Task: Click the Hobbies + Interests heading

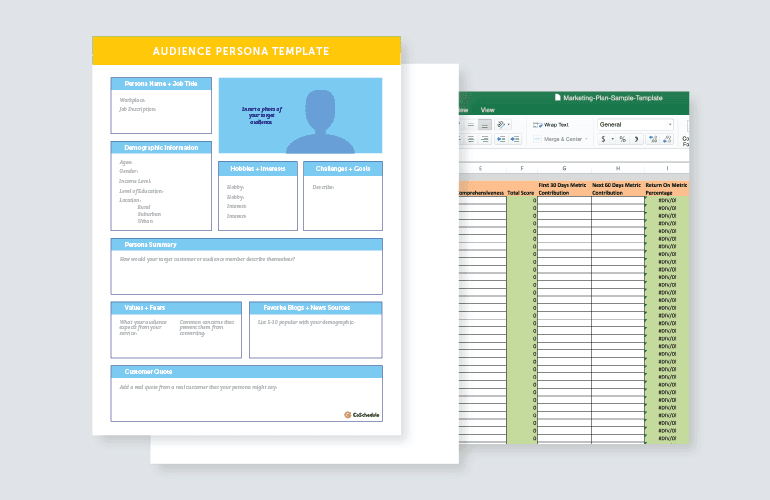Action: 258,168
